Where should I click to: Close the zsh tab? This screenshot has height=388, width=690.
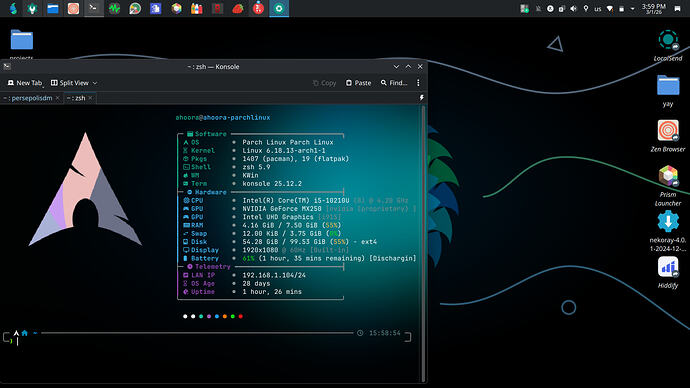tap(90, 98)
